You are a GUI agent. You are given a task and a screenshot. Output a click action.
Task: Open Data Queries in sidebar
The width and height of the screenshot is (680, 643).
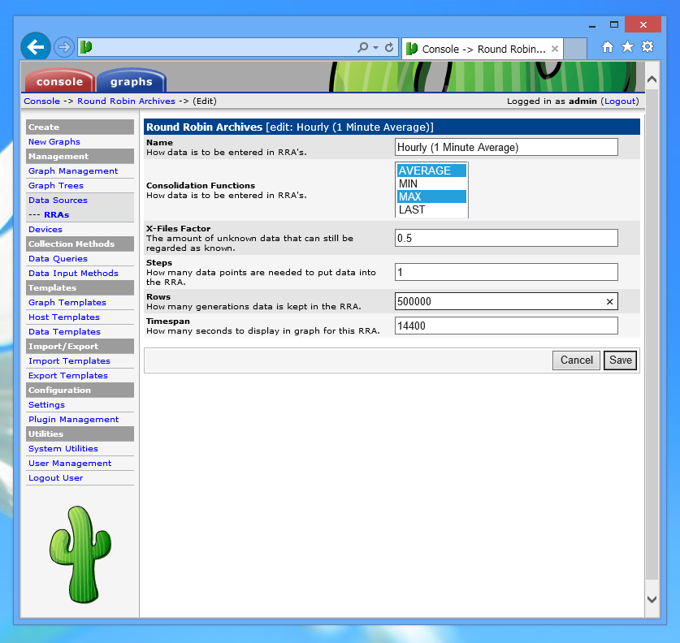click(58, 258)
